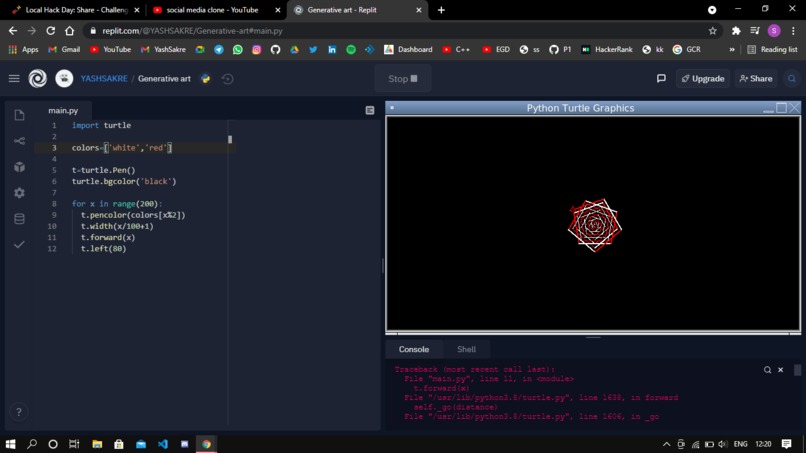Open the GitHub bookmark icon
806x453 pixels.
276,49
